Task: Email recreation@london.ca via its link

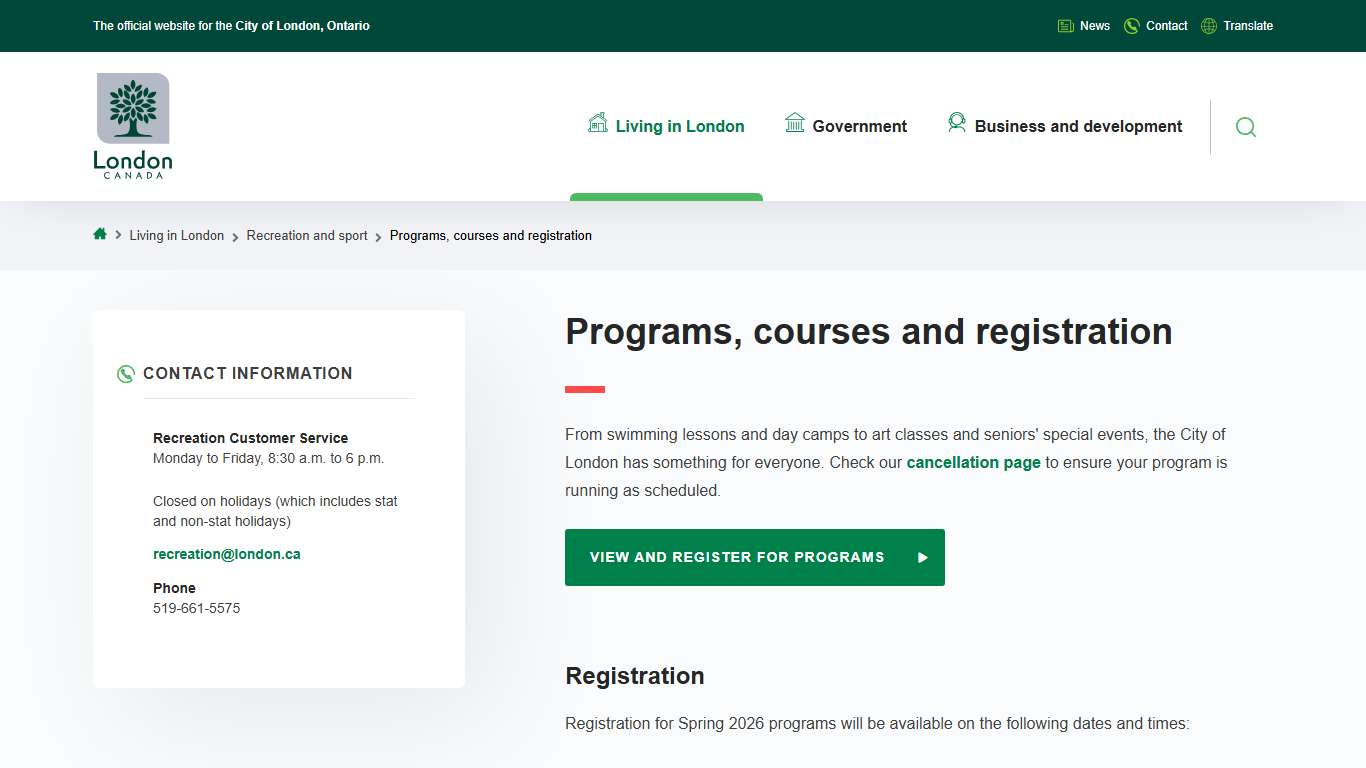Action: [226, 553]
